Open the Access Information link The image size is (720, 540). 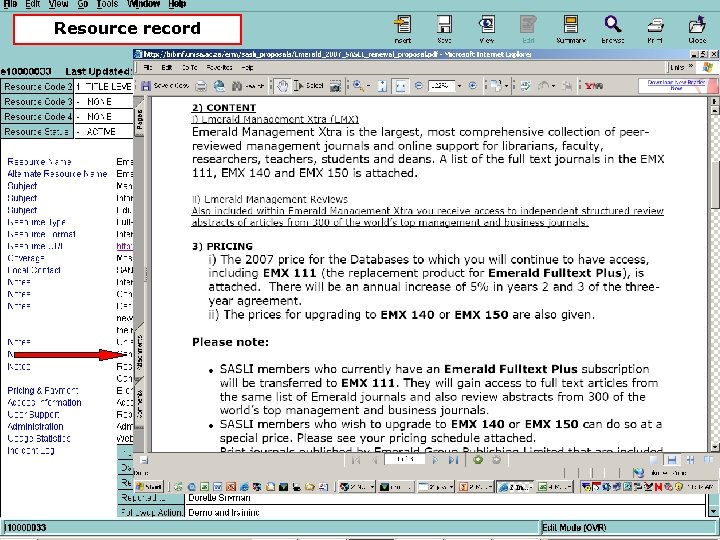click(x=44, y=402)
